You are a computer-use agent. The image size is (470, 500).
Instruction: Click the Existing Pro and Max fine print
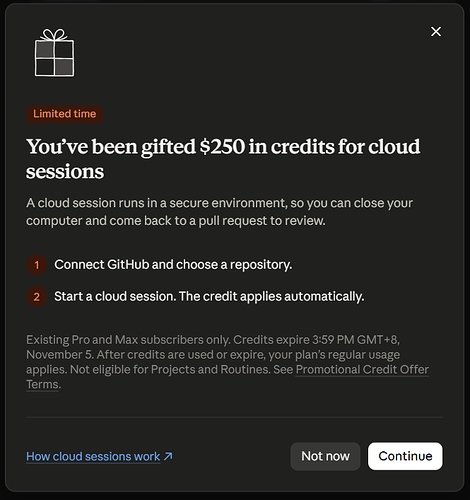(x=227, y=362)
